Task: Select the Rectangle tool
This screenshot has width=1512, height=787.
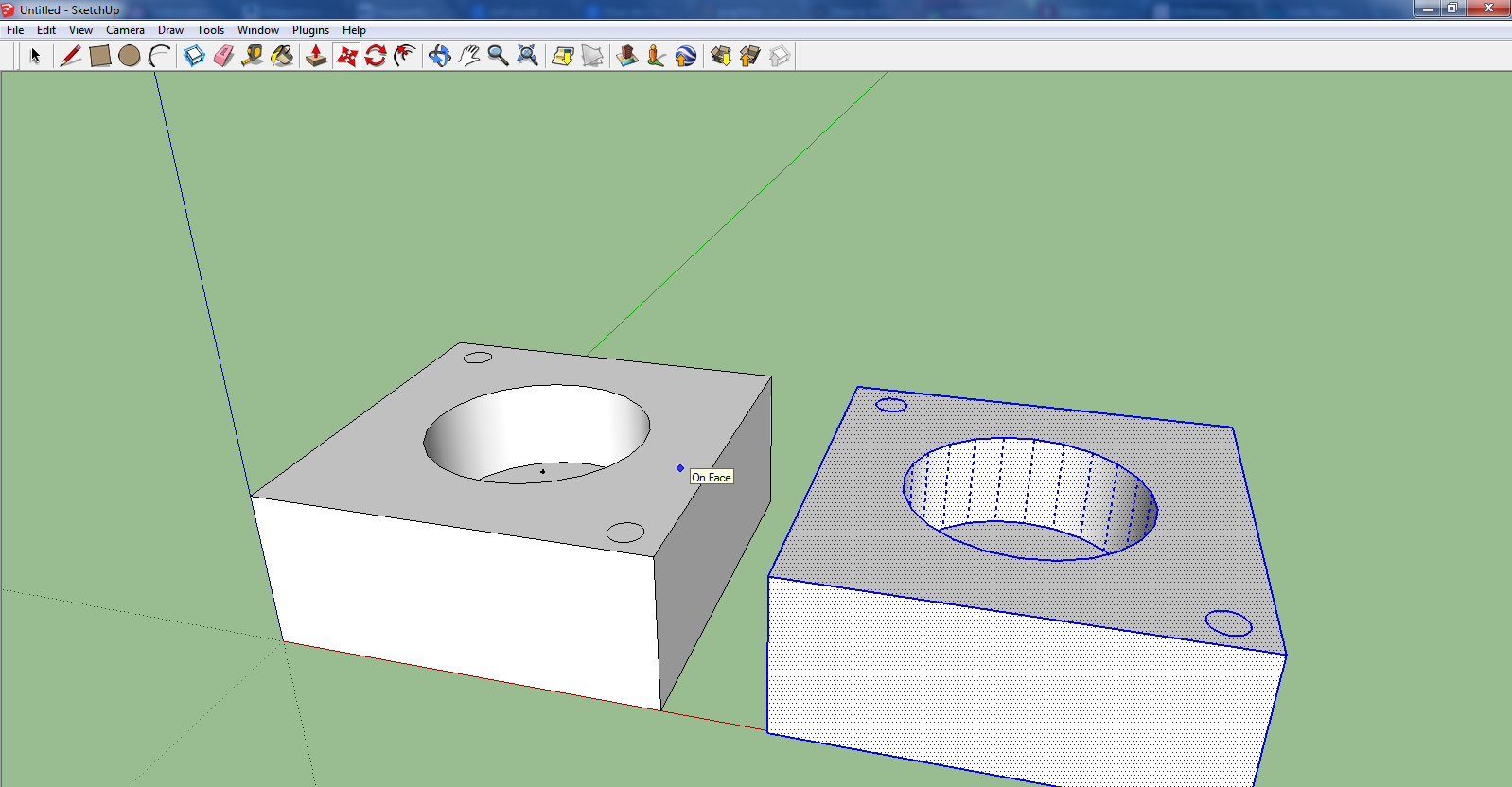Action: [x=99, y=56]
